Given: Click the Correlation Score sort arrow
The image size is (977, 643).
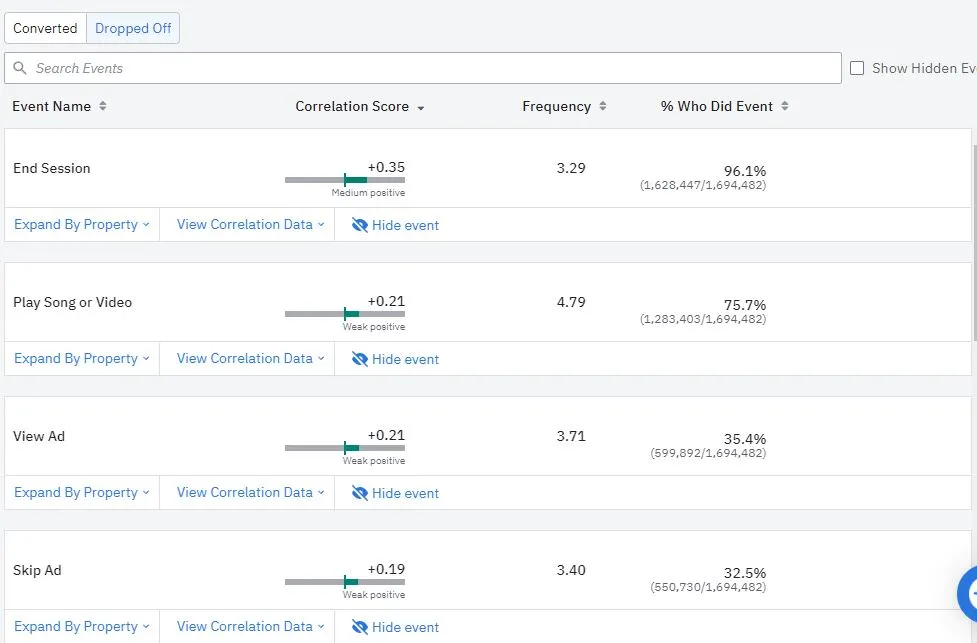Looking at the screenshot, I should [x=421, y=108].
